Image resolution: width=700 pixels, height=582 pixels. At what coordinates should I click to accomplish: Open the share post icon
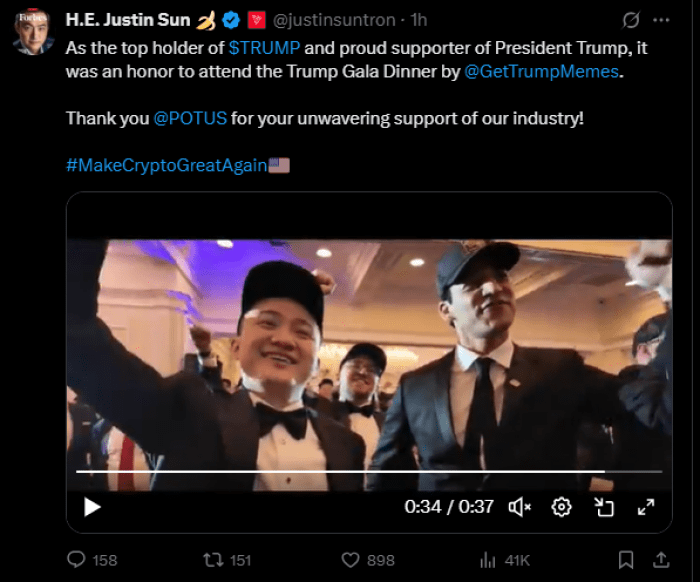[x=660, y=560]
